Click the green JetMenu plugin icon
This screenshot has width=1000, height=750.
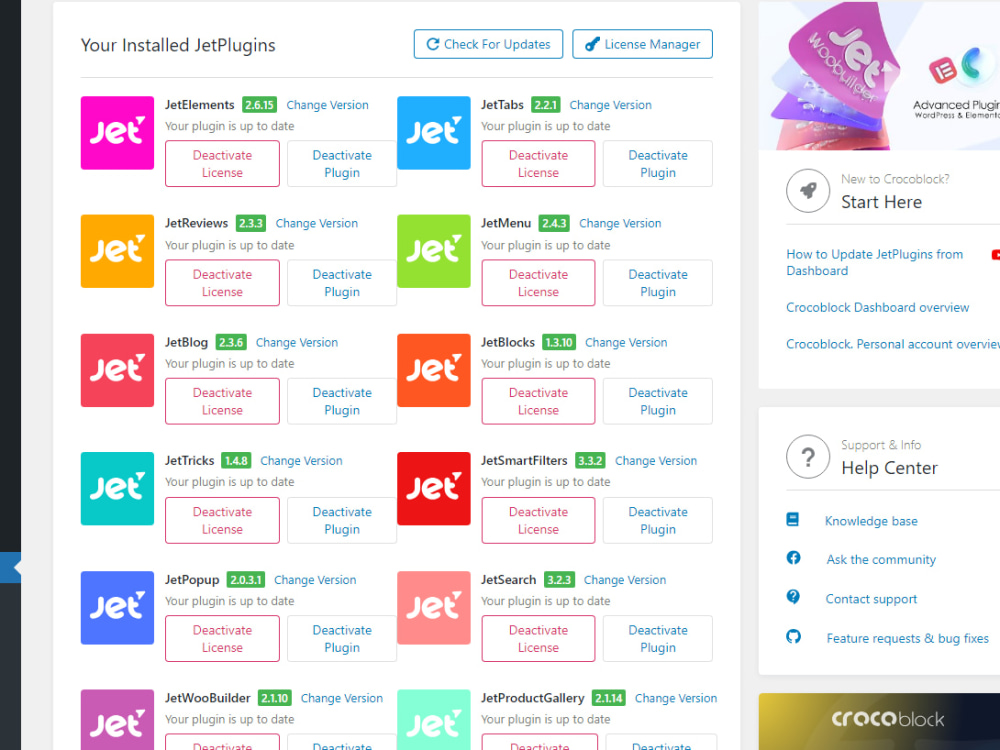[433, 251]
